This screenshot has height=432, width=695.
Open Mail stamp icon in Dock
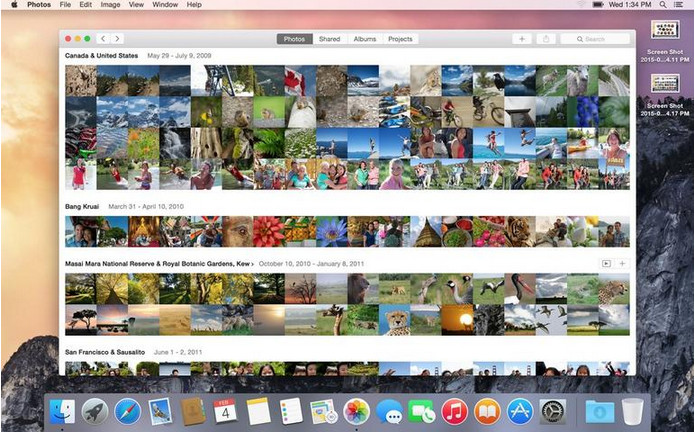[160, 412]
